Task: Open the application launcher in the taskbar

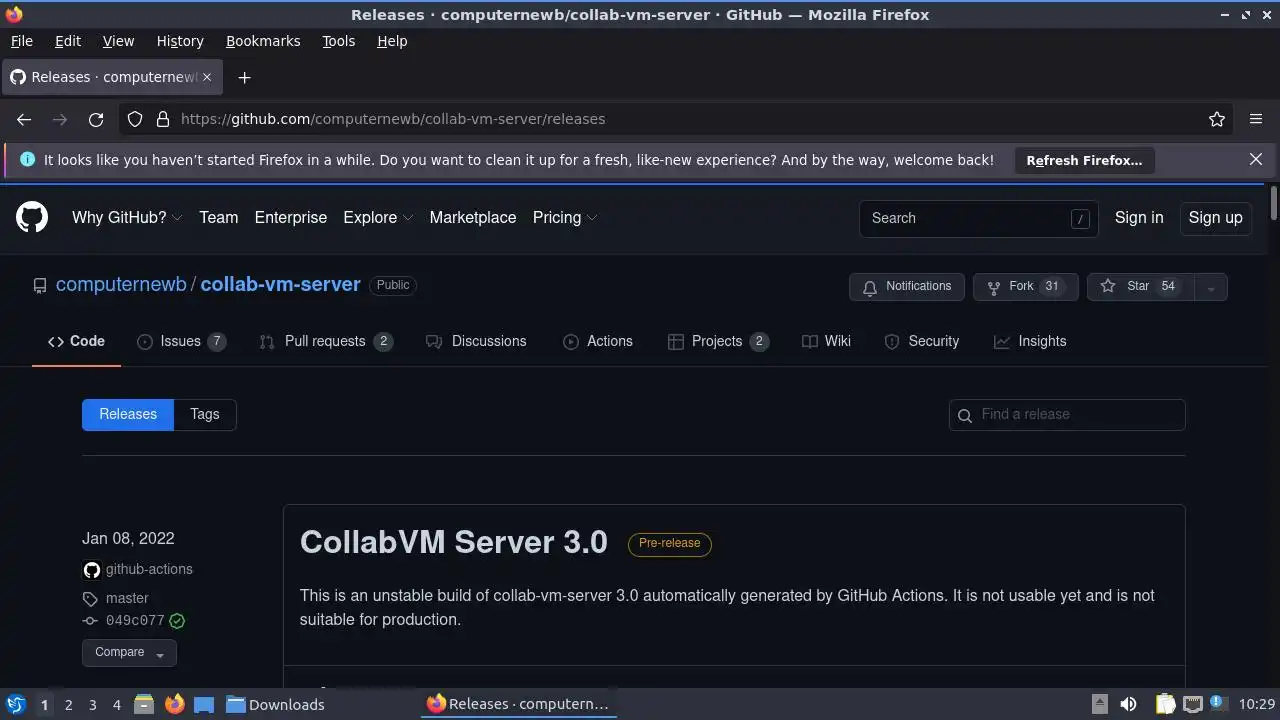Action: tap(15, 704)
